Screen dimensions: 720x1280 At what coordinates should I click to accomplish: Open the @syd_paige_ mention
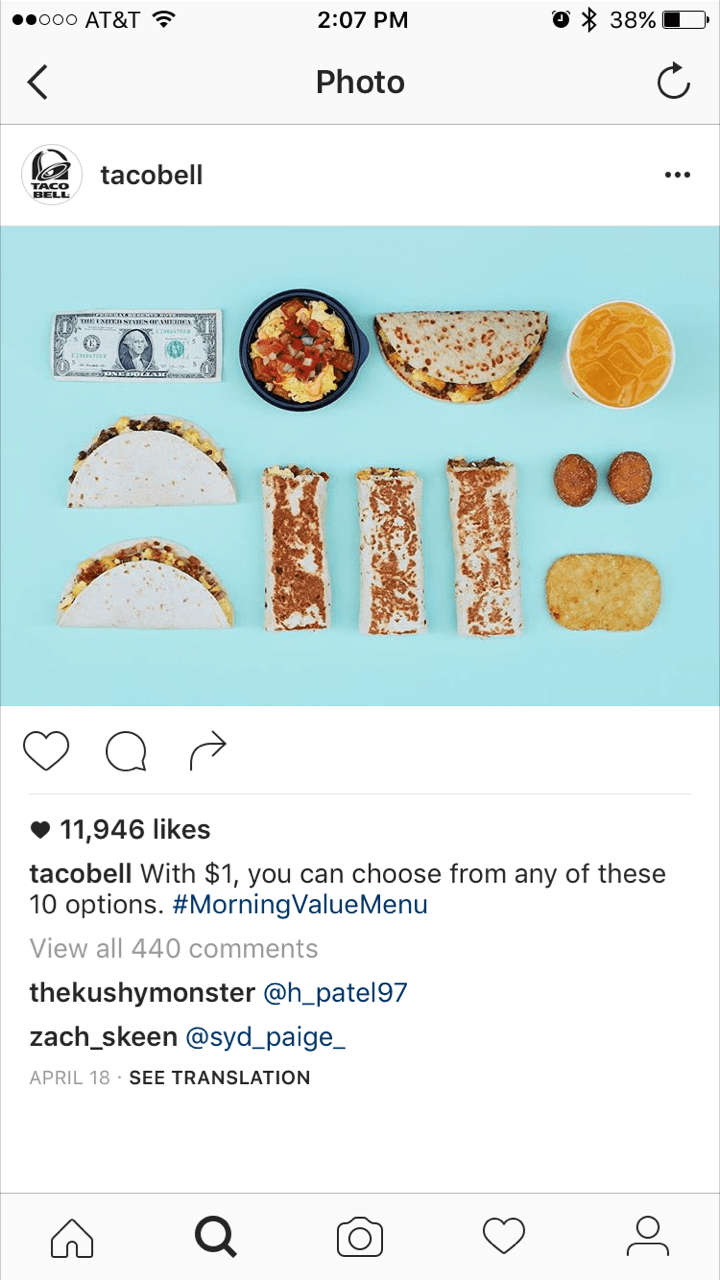tap(266, 1038)
